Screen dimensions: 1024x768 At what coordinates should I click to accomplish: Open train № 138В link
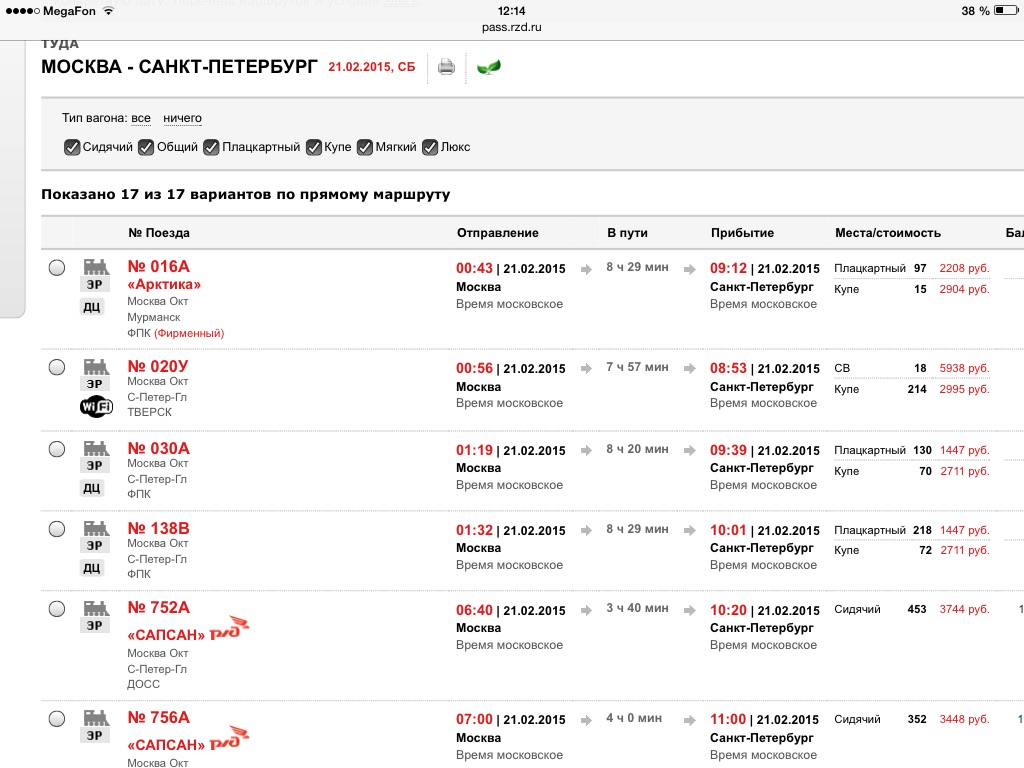[x=159, y=528]
